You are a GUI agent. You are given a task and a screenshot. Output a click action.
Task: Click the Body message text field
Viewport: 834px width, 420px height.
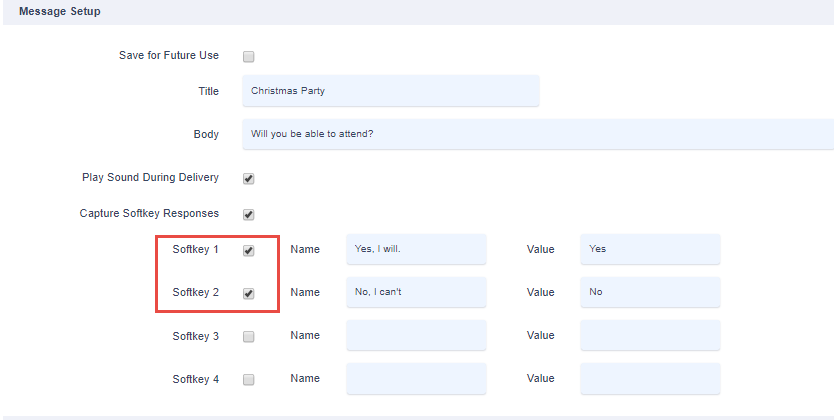coord(538,134)
